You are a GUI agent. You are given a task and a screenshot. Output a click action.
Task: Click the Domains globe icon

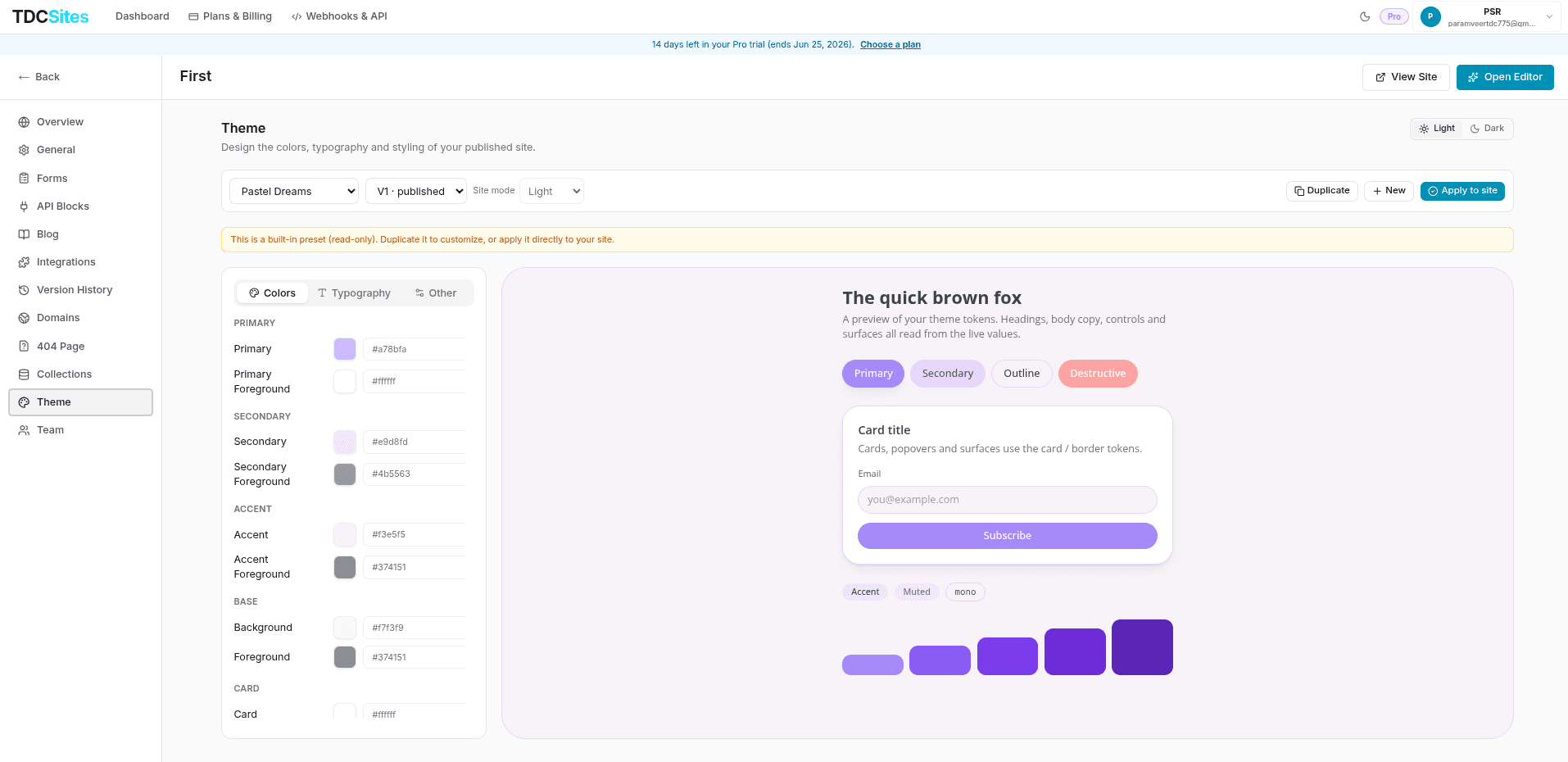tap(24, 318)
